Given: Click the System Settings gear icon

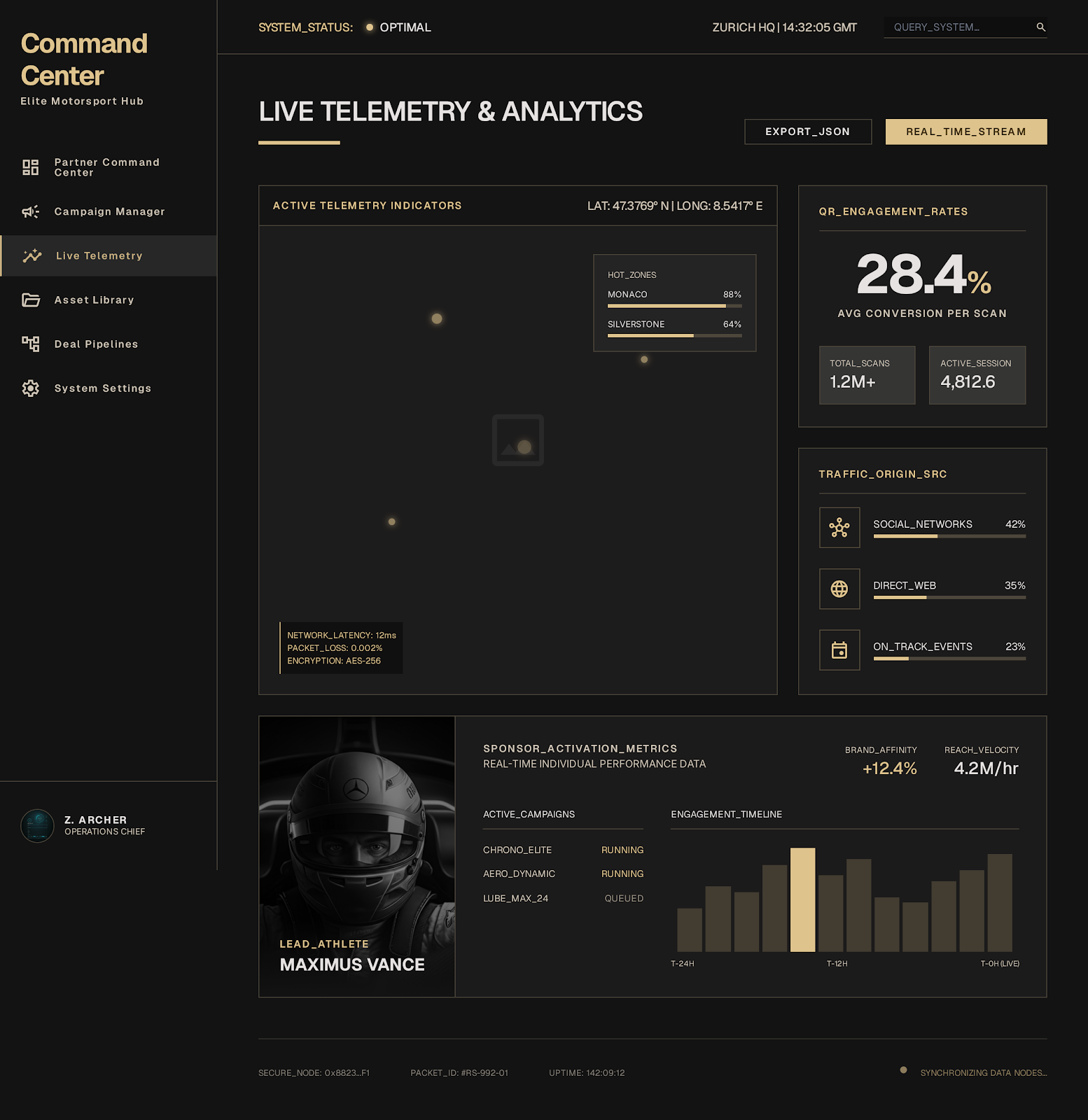Looking at the screenshot, I should 30,388.
